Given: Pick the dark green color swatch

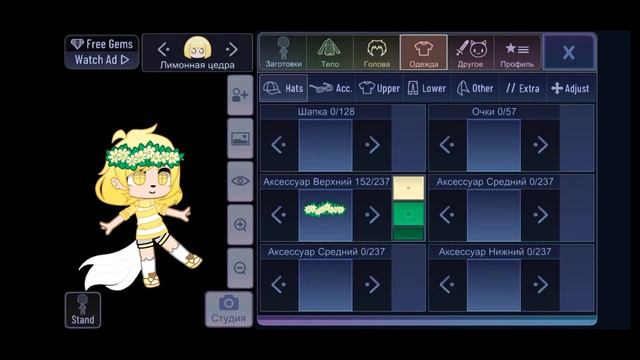Looking at the screenshot, I should coord(408,234).
